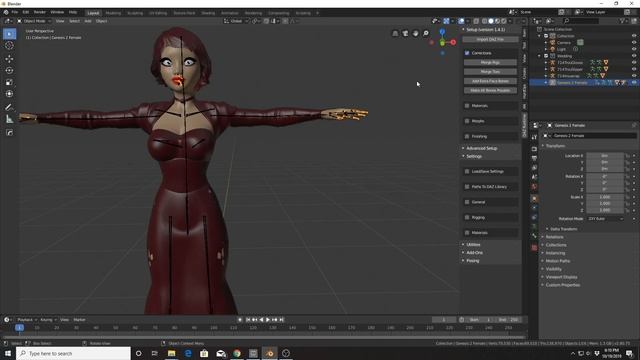Choose the Rotate tool

tap(9, 71)
